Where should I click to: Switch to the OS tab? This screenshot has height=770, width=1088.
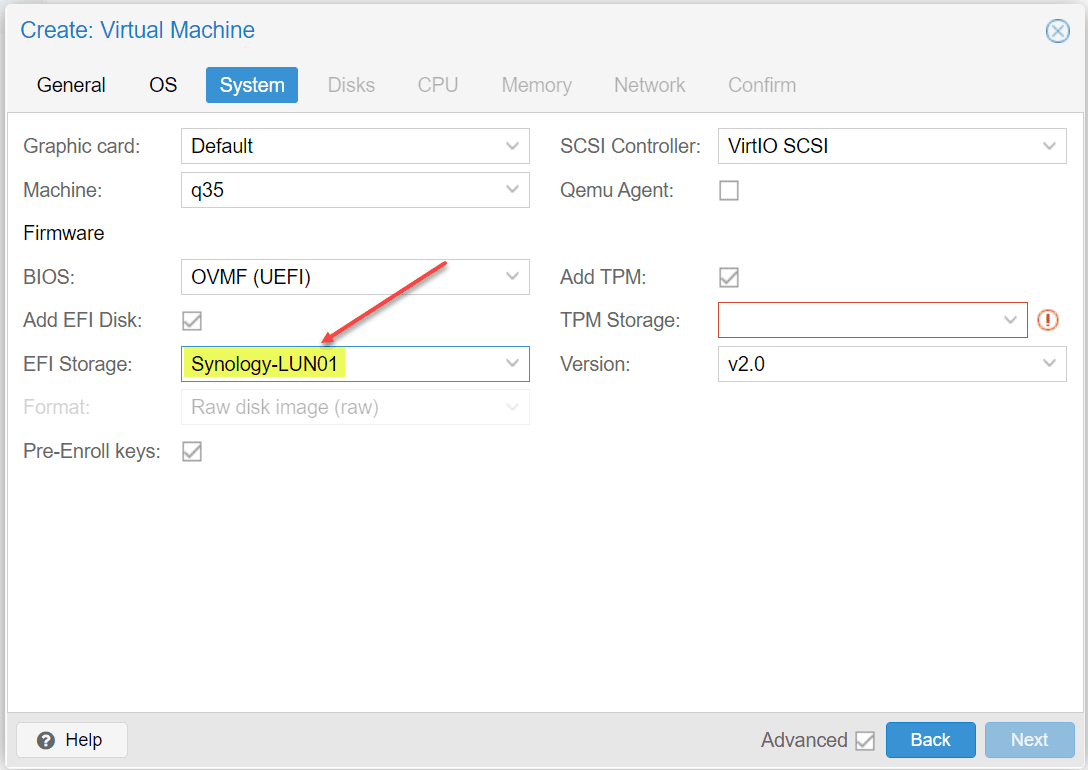[162, 85]
